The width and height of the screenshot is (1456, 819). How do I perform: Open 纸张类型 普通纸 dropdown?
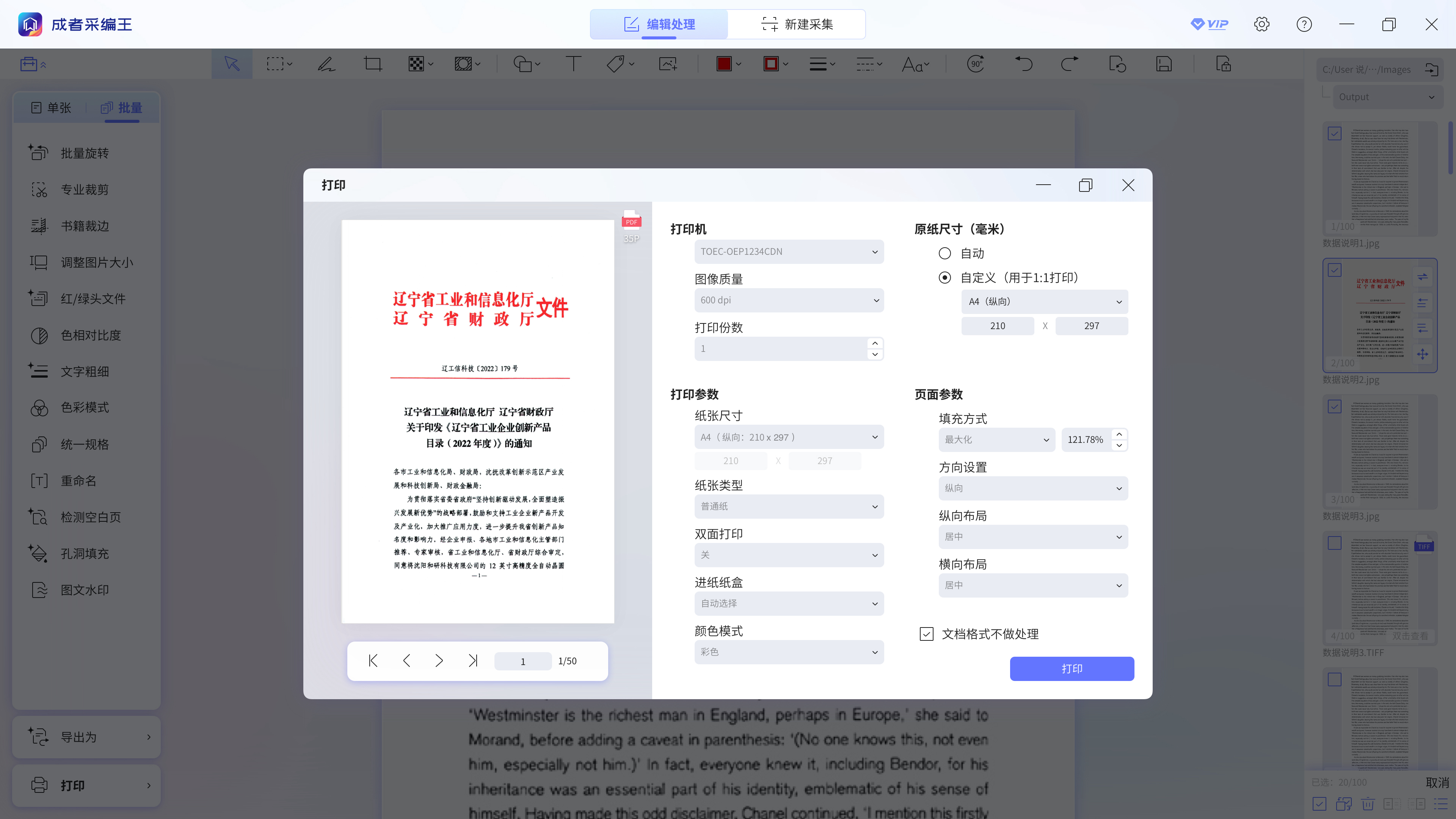tap(789, 507)
